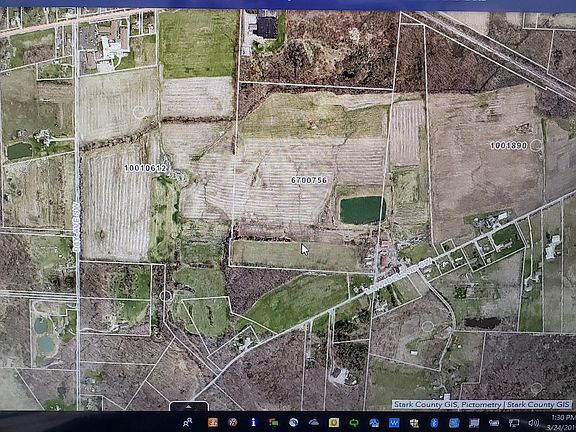Open the blue square tray icon right of Bluetooth
This screenshot has height=432, width=576.
pos(454,422)
